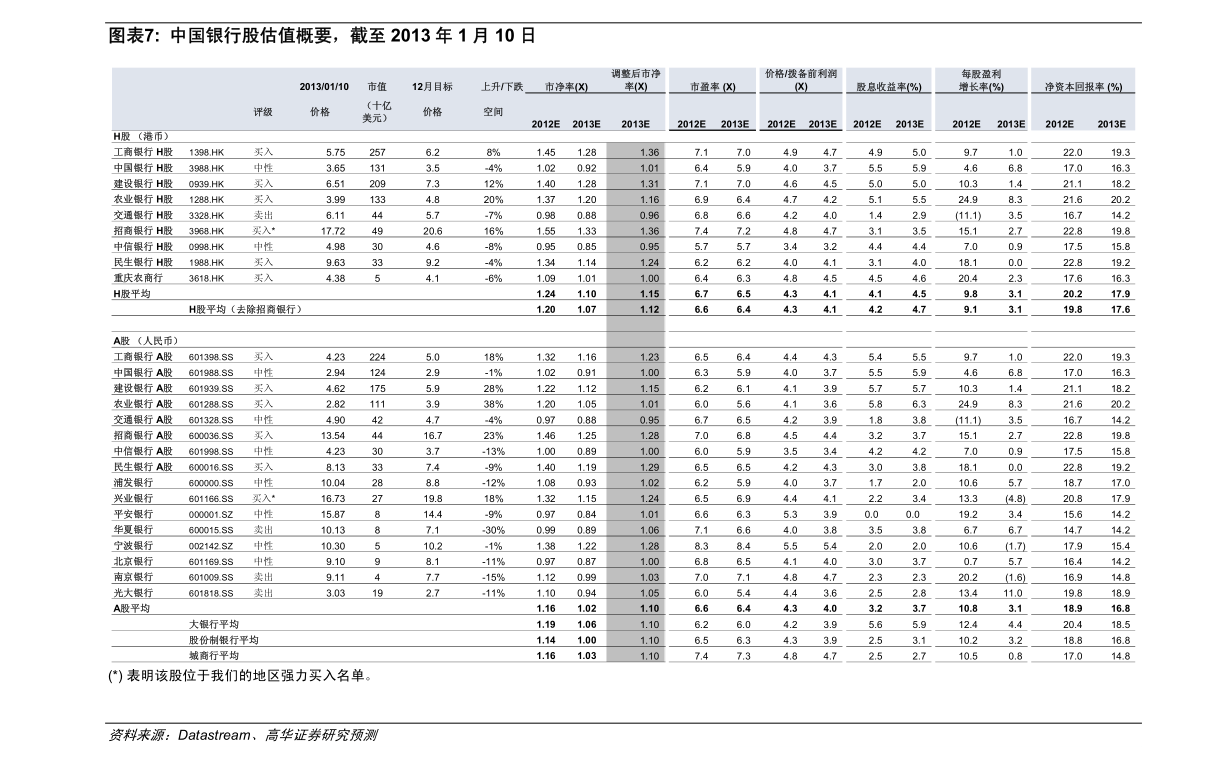Image resolution: width=1224 pixels, height=763 pixels.
Task: Select the bold 1.12 cell
Action: [x=636, y=310]
